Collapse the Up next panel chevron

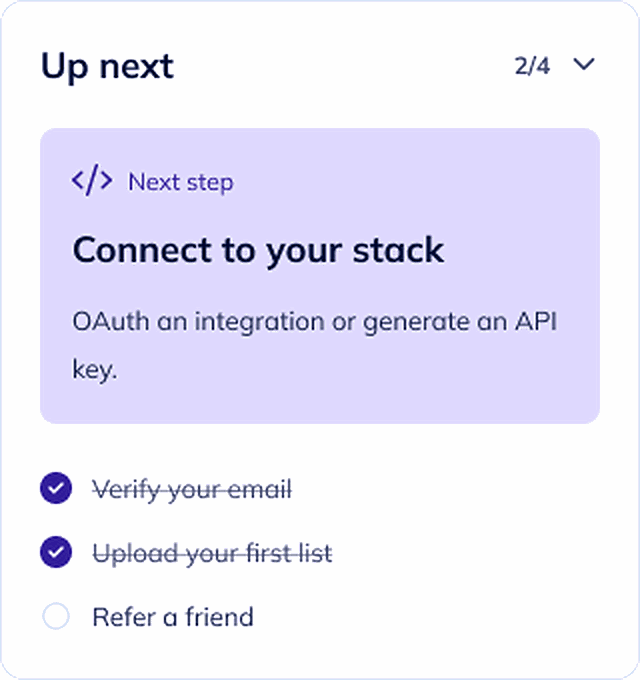(x=584, y=65)
